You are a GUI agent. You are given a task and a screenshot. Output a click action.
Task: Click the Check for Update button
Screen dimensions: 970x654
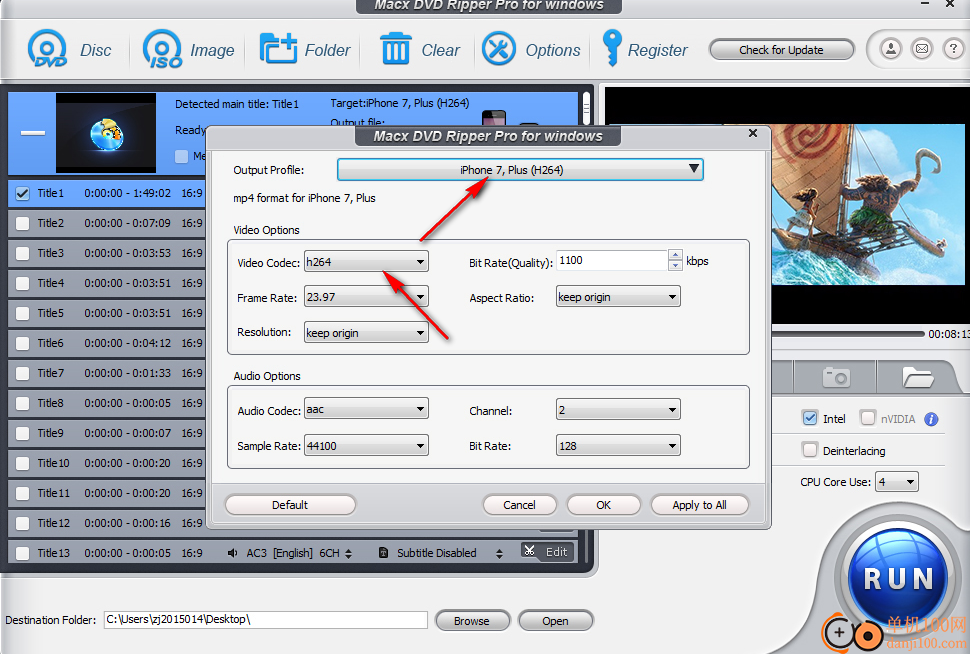tap(781, 49)
